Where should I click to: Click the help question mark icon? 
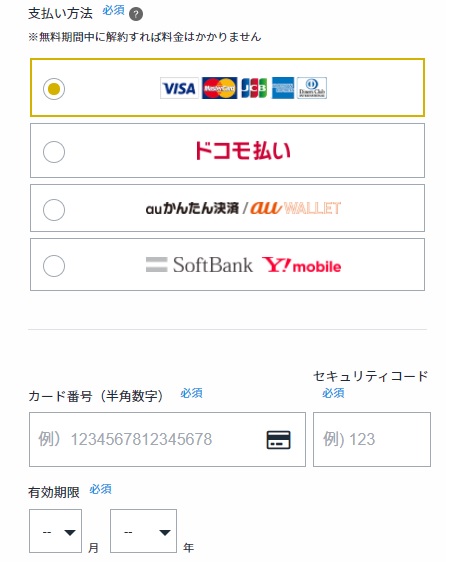pos(136,14)
